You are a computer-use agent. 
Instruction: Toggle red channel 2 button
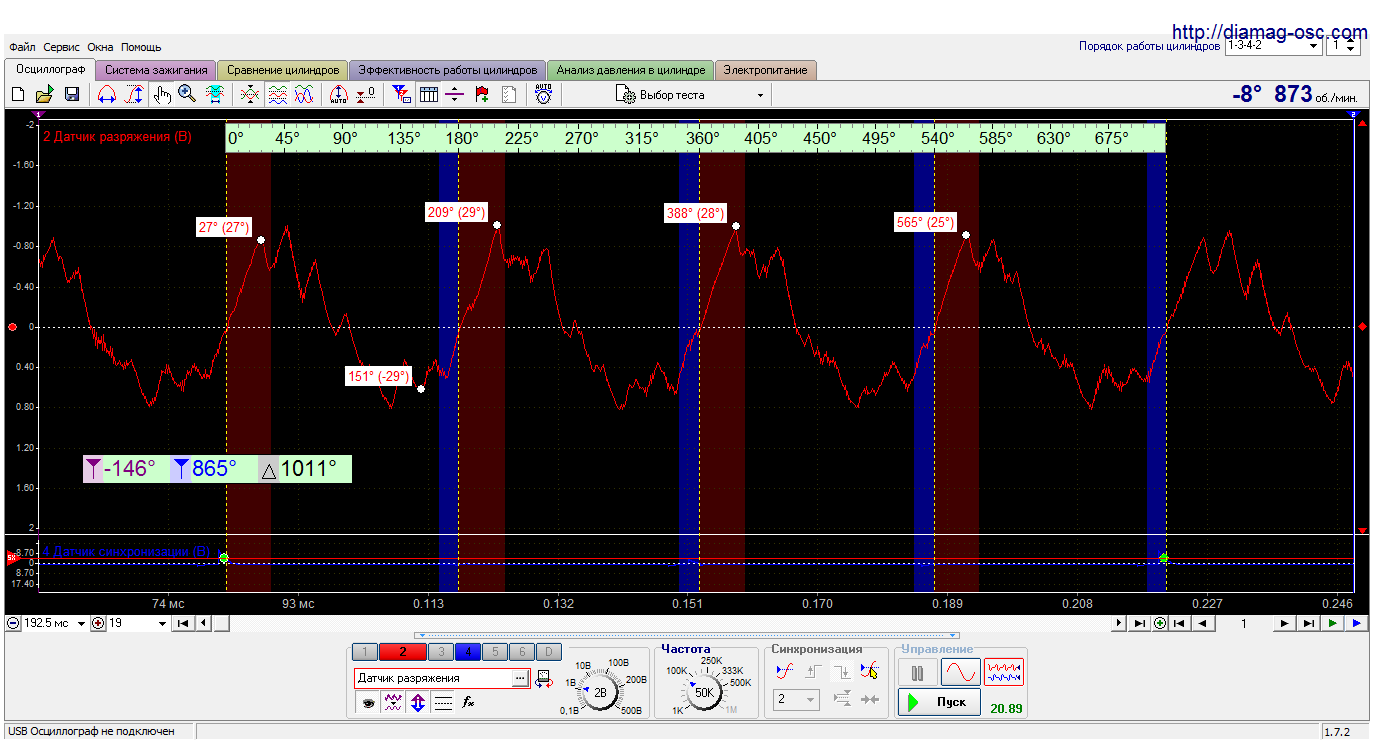point(403,652)
